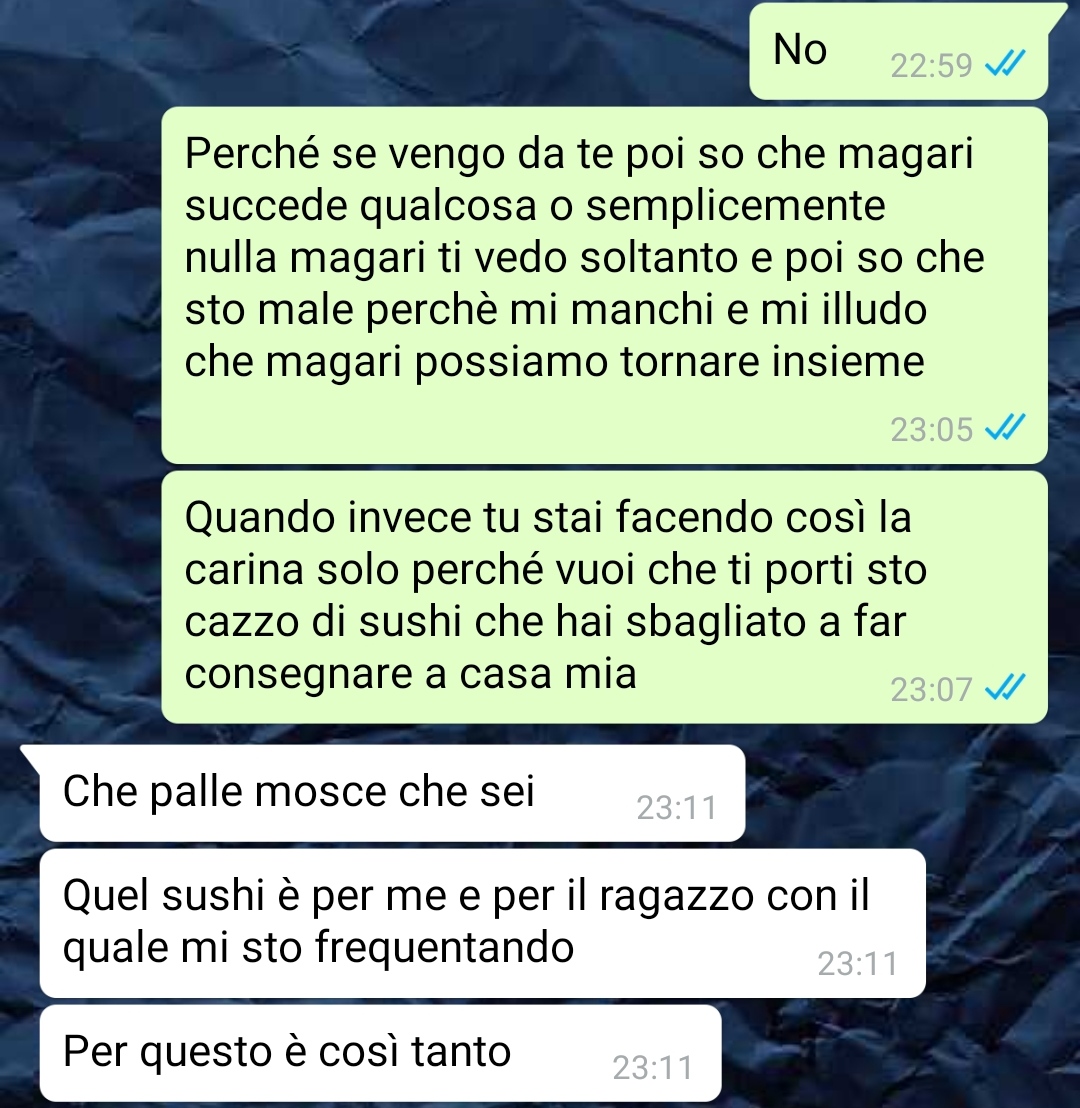Select received message "Che palle mosce che sei"

point(392,793)
